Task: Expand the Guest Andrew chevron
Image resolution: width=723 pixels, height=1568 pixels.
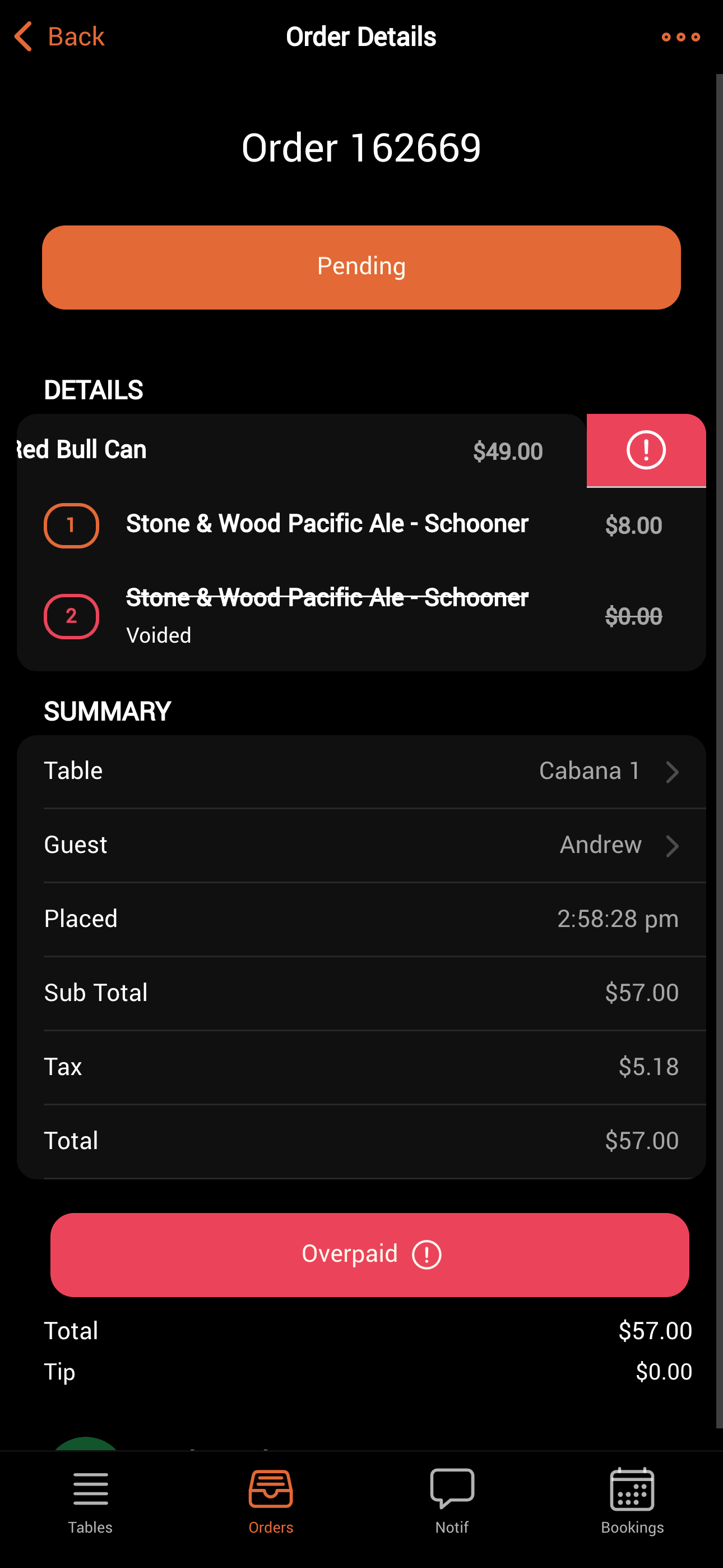Action: (672, 846)
